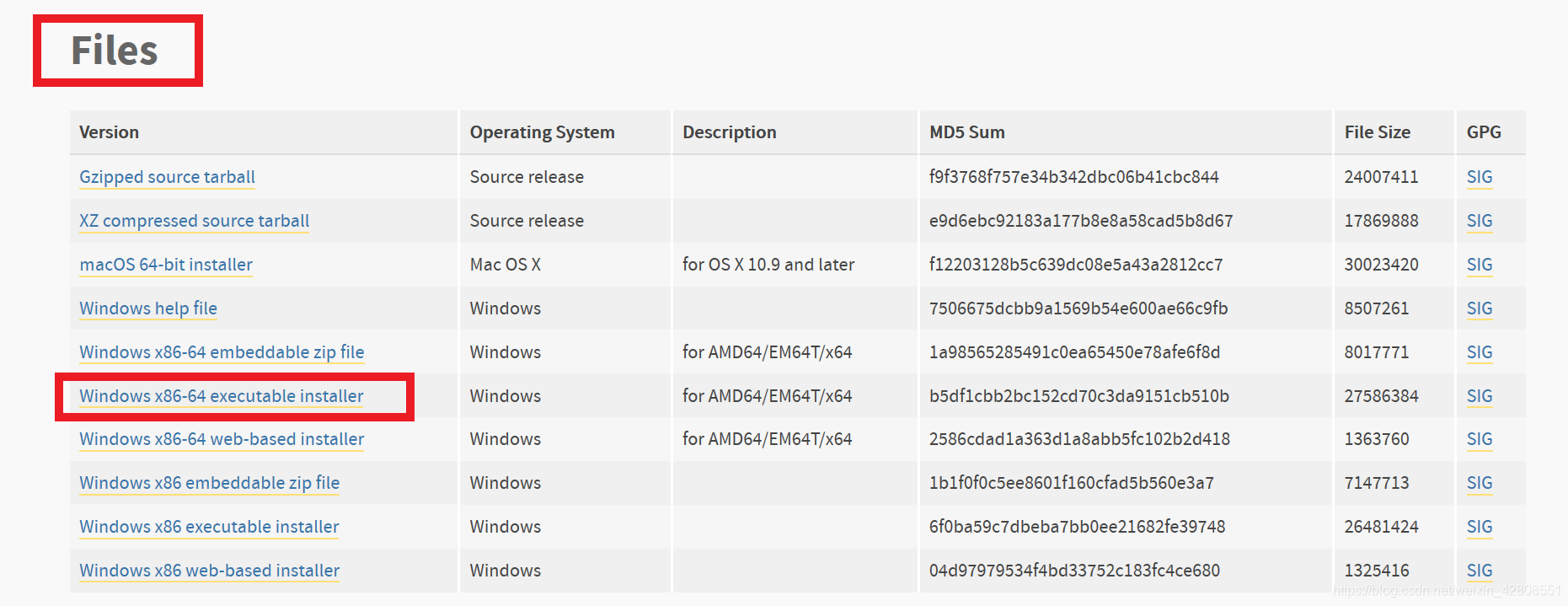The height and width of the screenshot is (606, 1568).
Task: Open Windows x86-64 web-based installer link
Action: [x=222, y=439]
